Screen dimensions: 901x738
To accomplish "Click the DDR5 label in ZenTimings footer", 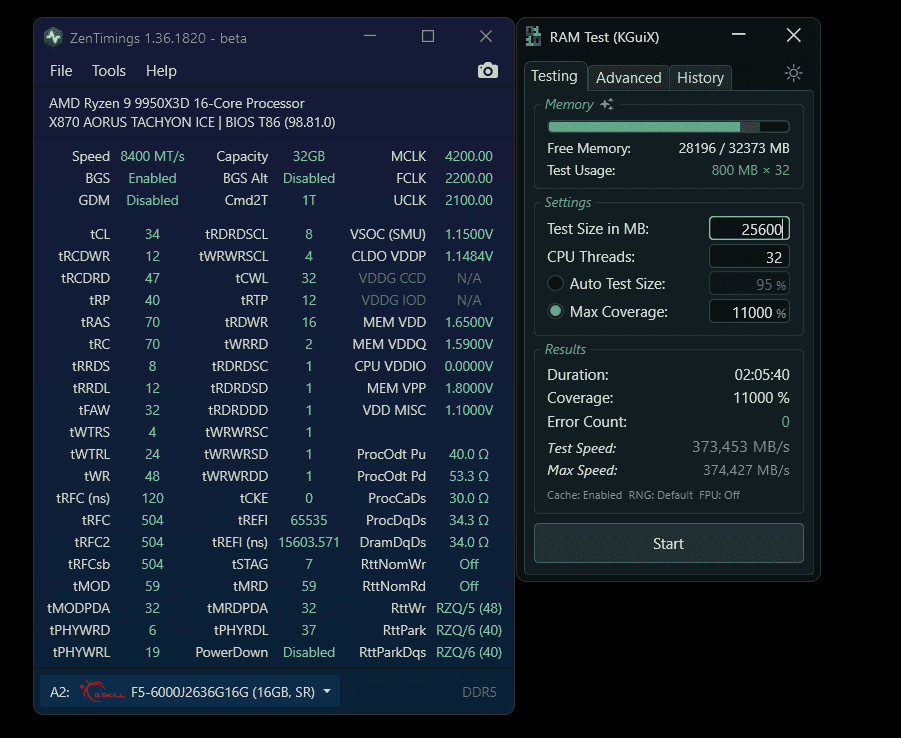I will click(479, 692).
